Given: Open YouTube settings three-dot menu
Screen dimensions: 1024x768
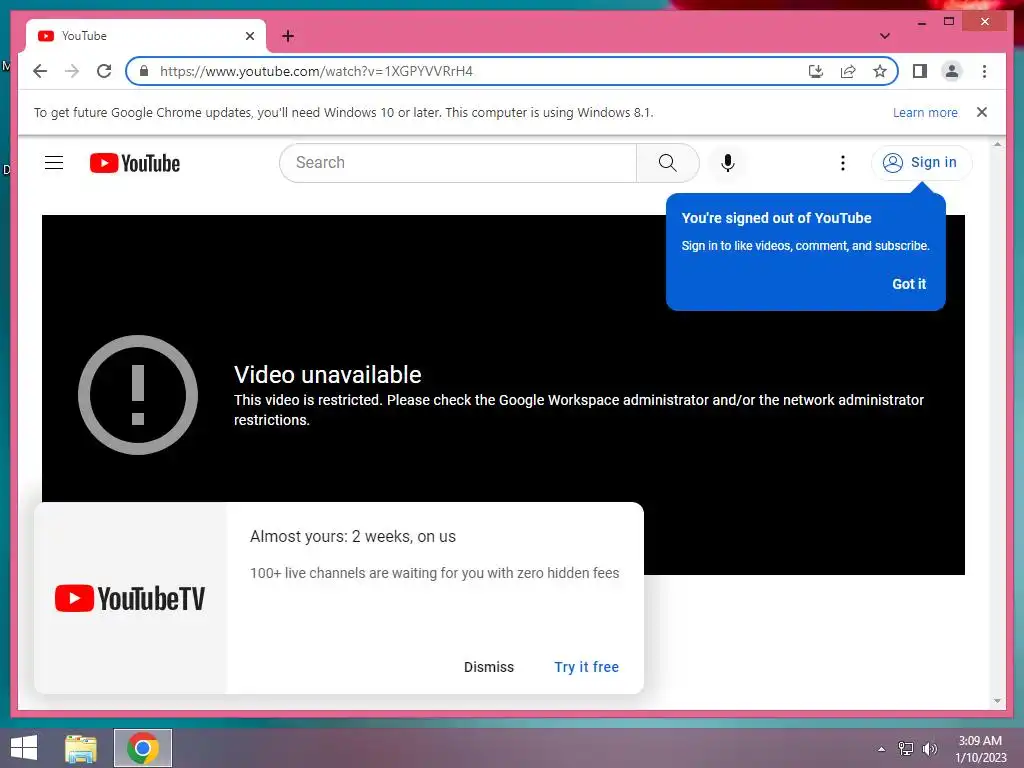Looking at the screenshot, I should coord(842,163).
